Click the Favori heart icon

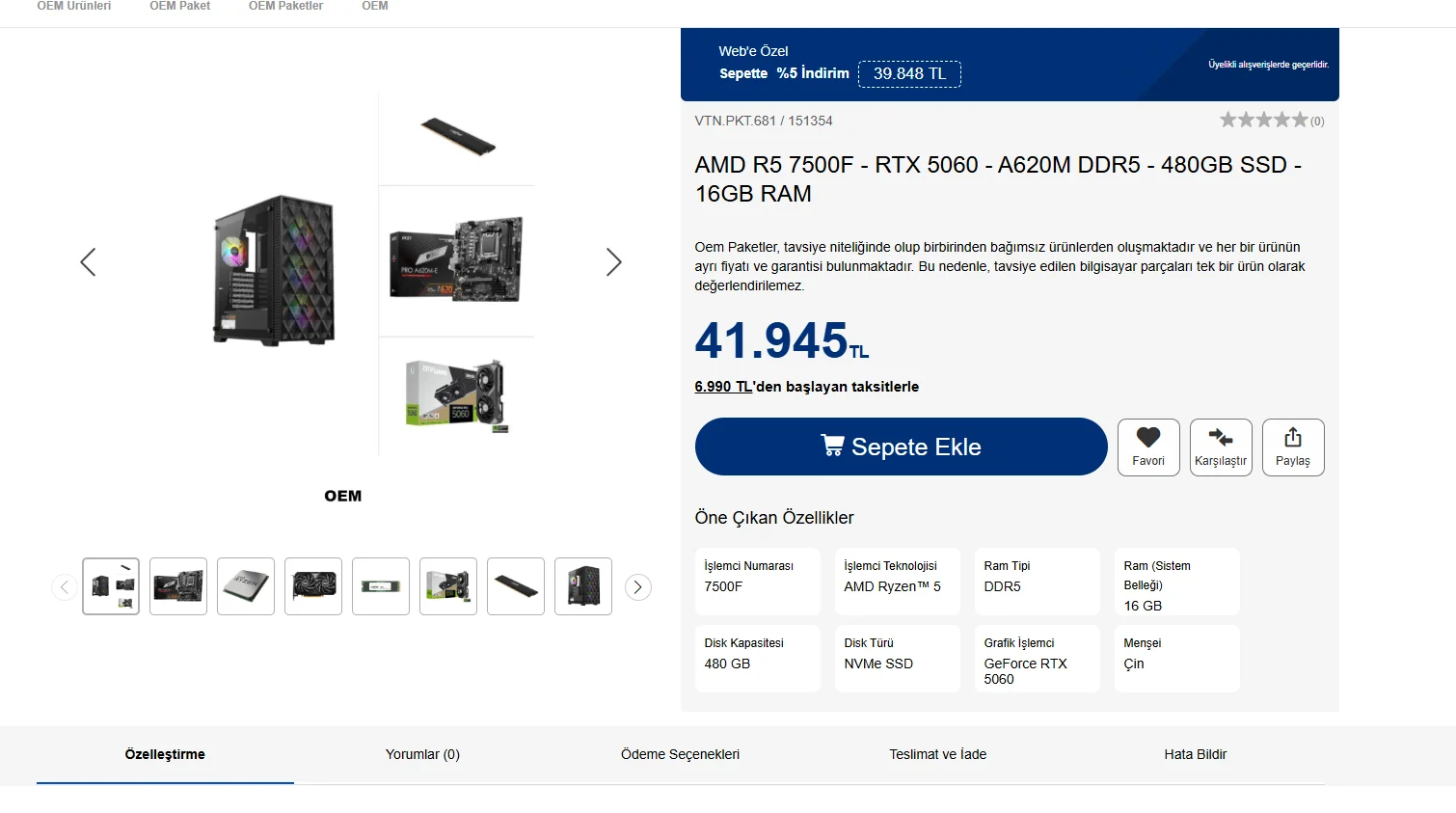(x=1147, y=437)
